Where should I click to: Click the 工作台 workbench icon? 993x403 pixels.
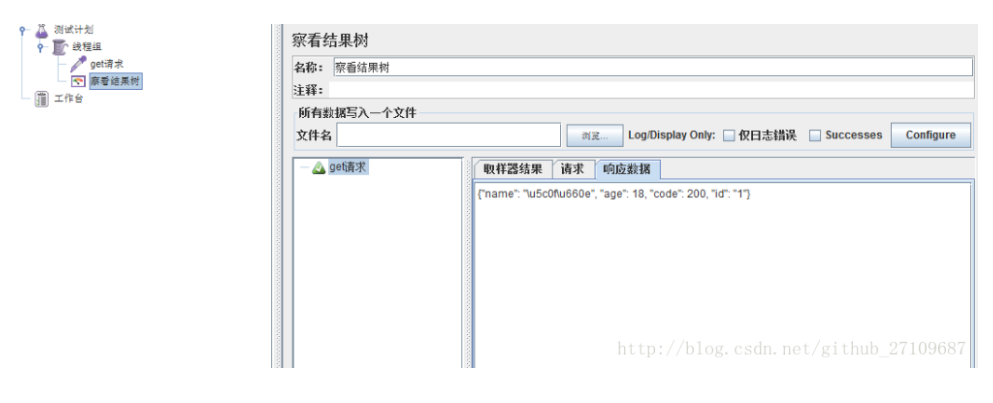[42, 99]
